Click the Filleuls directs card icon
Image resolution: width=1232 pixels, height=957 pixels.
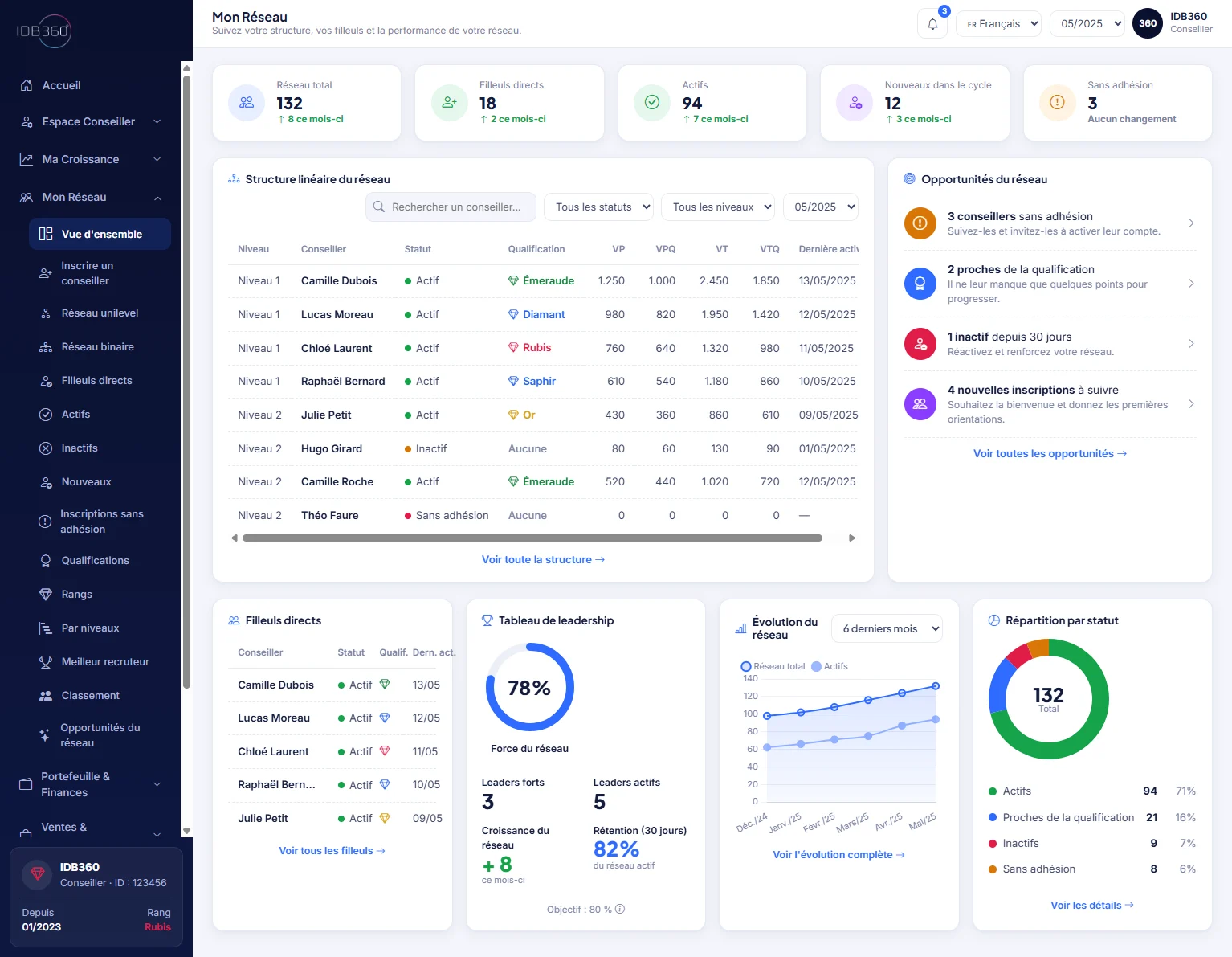point(450,103)
